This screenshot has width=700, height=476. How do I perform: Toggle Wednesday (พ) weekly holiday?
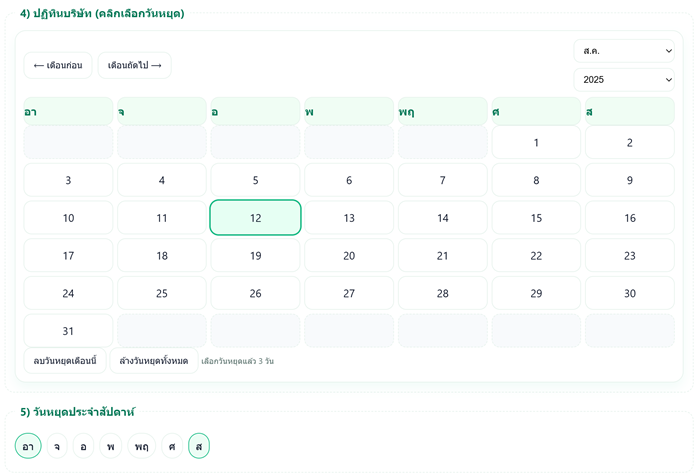tap(112, 446)
